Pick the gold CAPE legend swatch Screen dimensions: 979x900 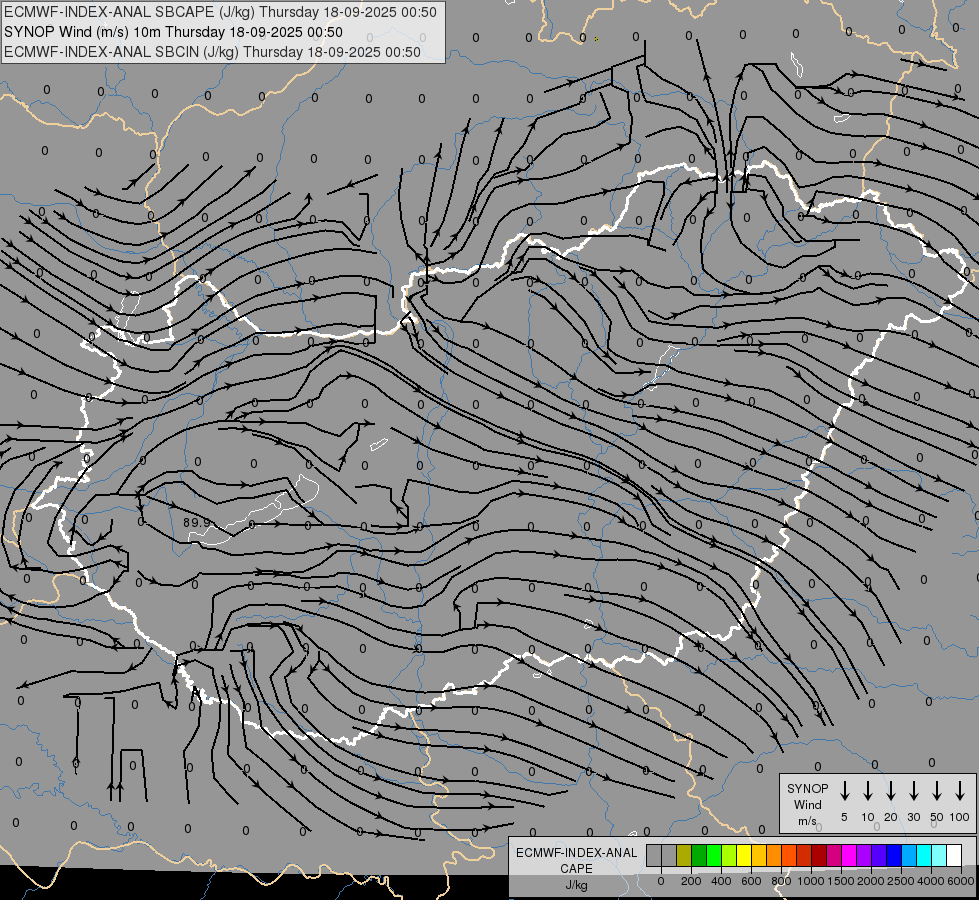coord(759,855)
